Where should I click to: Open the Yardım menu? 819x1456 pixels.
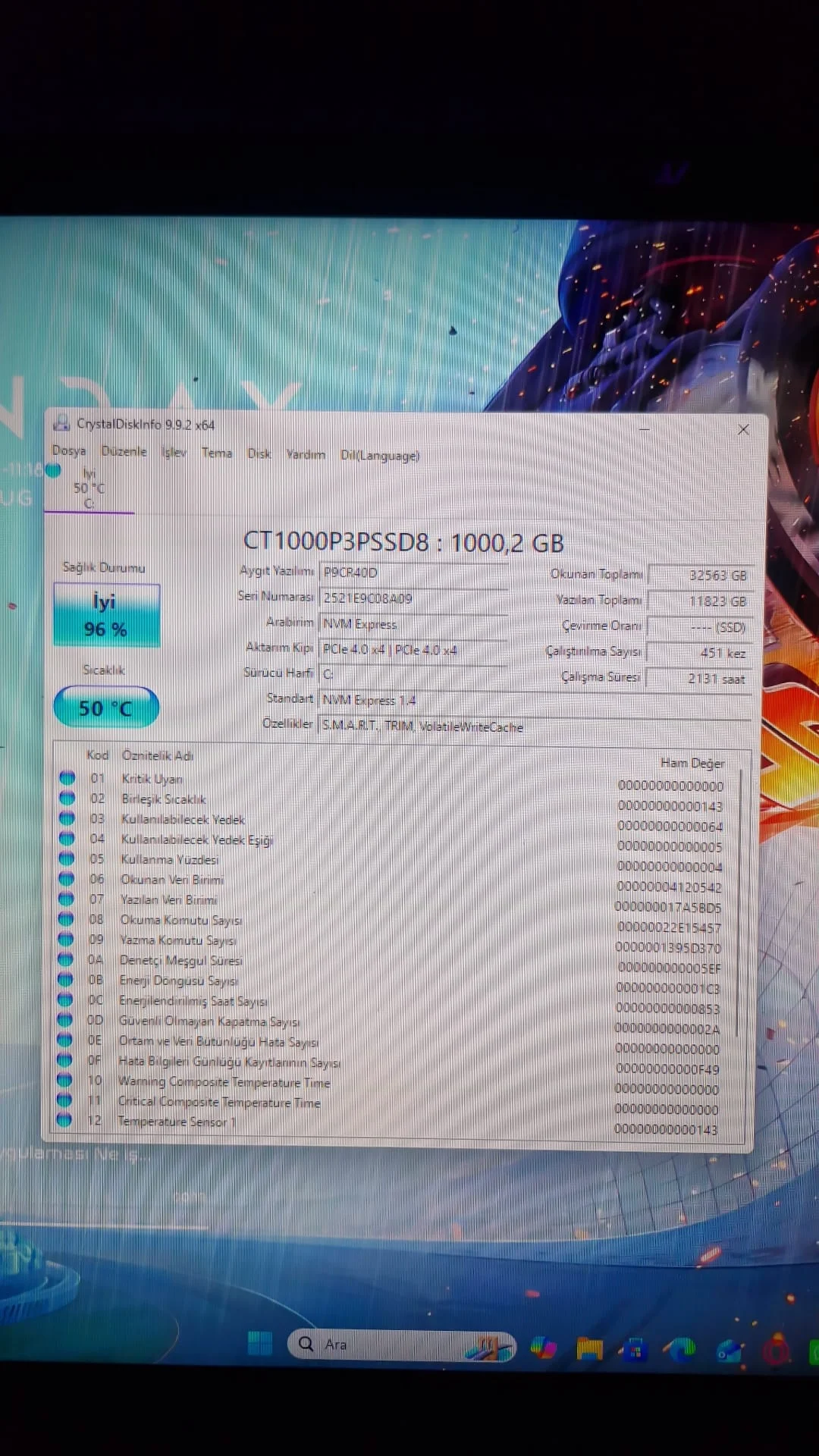click(x=306, y=454)
